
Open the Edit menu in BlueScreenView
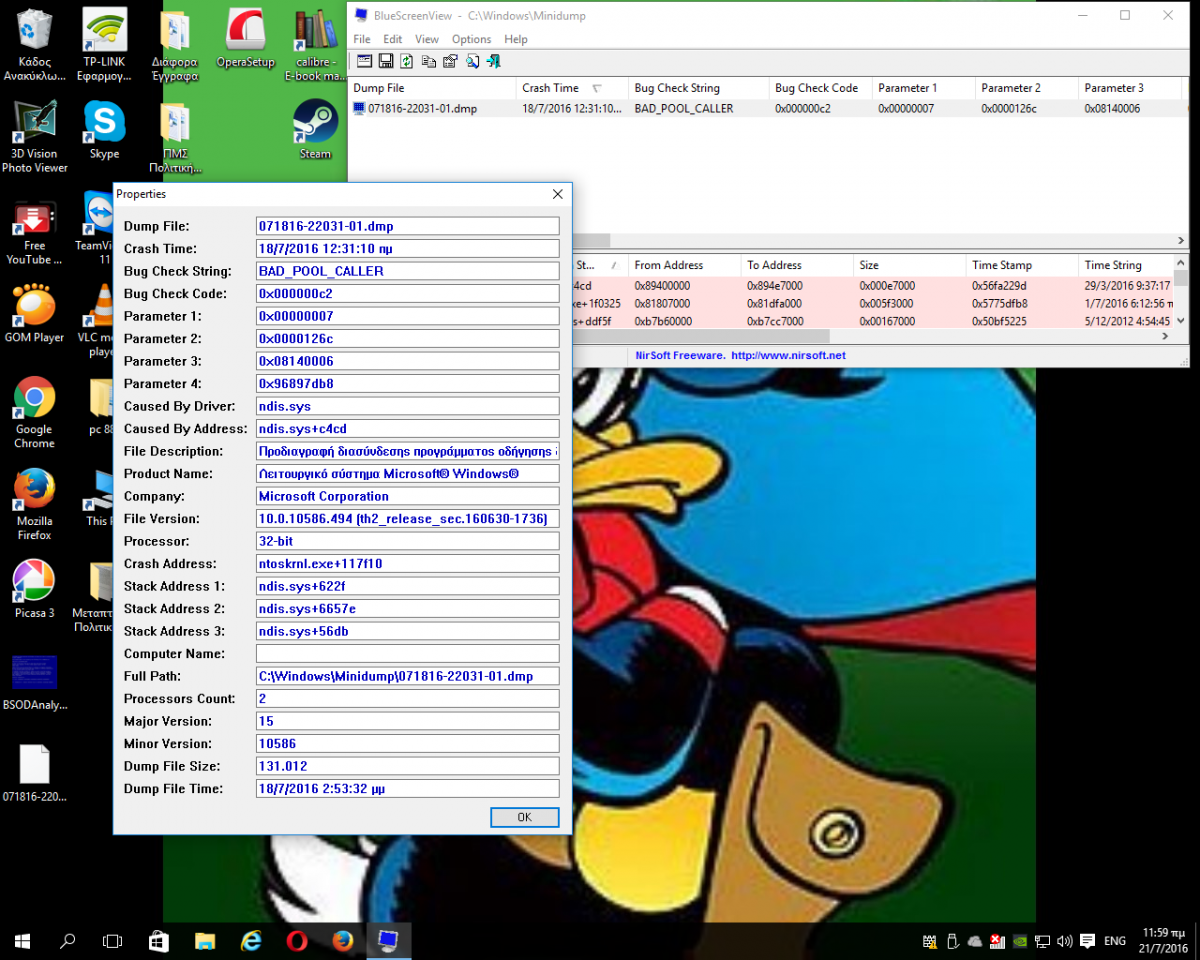(x=392, y=39)
